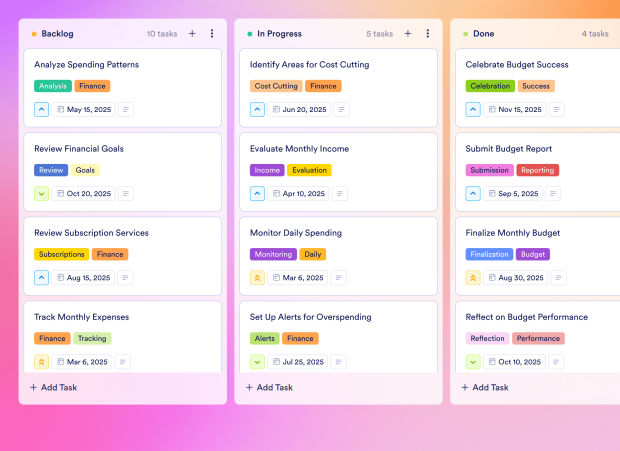Click the green Analysis tag label

pos(53,86)
